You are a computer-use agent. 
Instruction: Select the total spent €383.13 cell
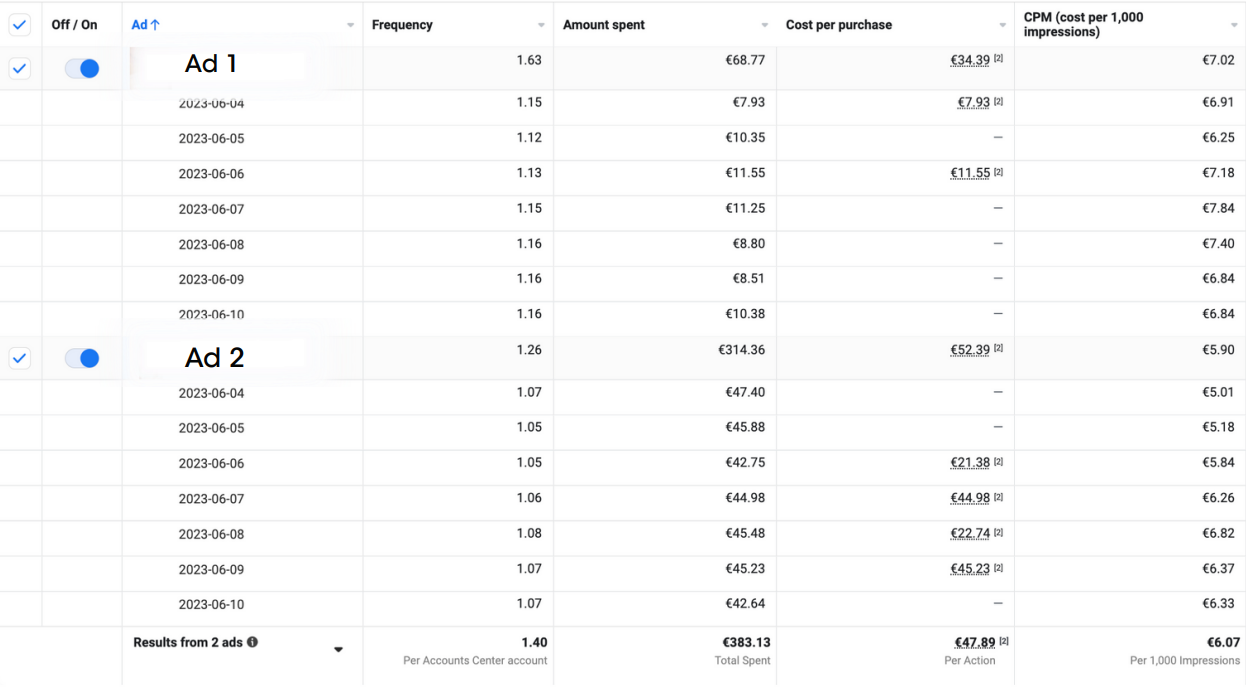pyautogui.click(x=744, y=642)
